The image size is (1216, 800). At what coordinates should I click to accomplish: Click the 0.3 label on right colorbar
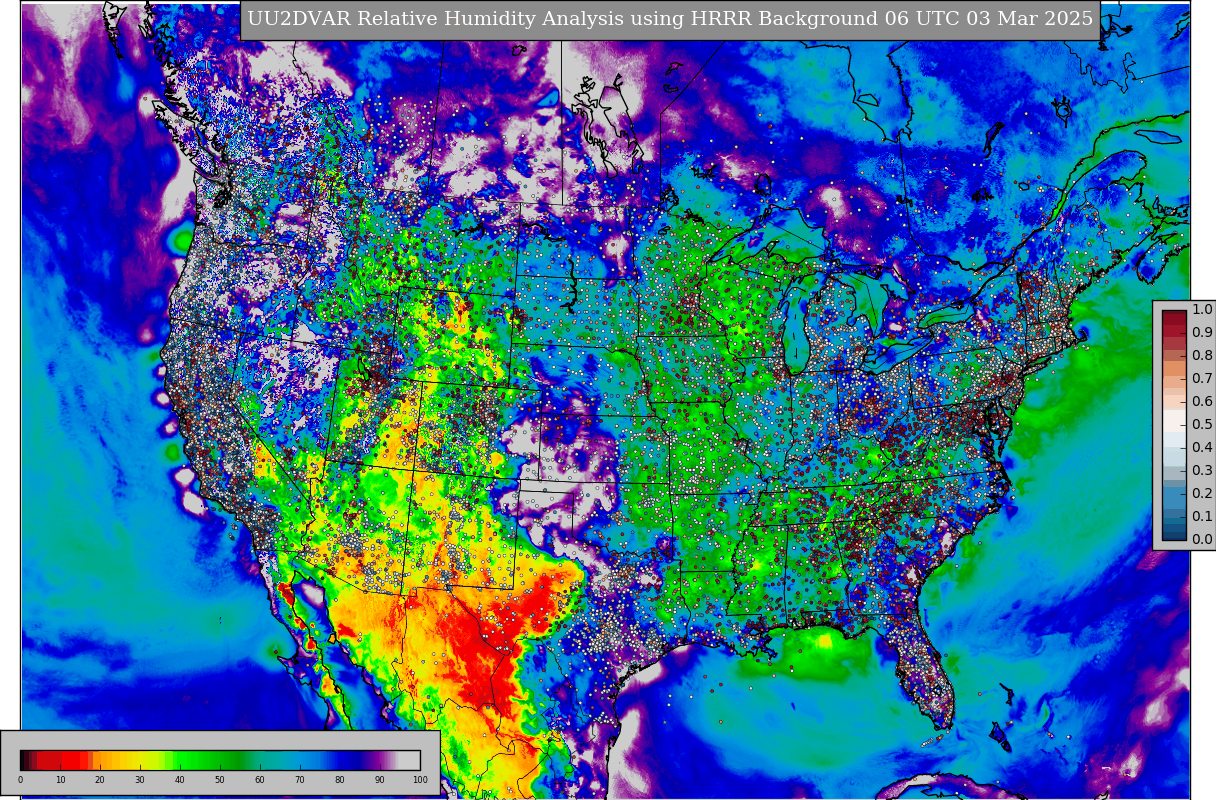coord(1202,470)
